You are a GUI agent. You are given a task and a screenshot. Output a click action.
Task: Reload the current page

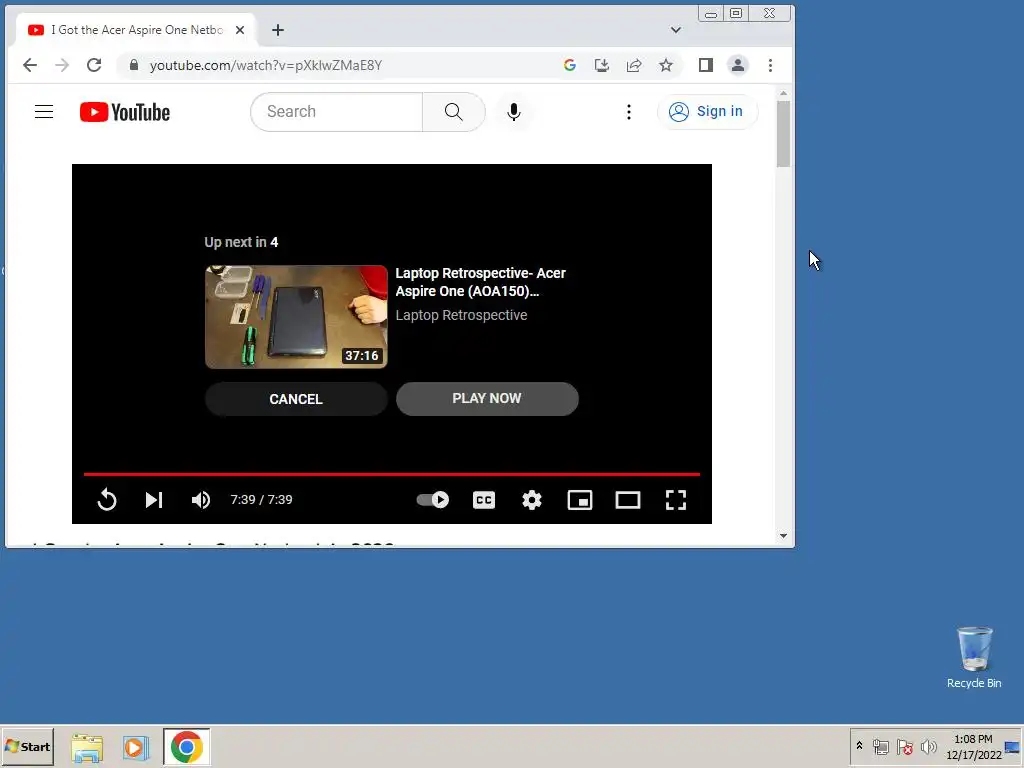[x=94, y=65]
